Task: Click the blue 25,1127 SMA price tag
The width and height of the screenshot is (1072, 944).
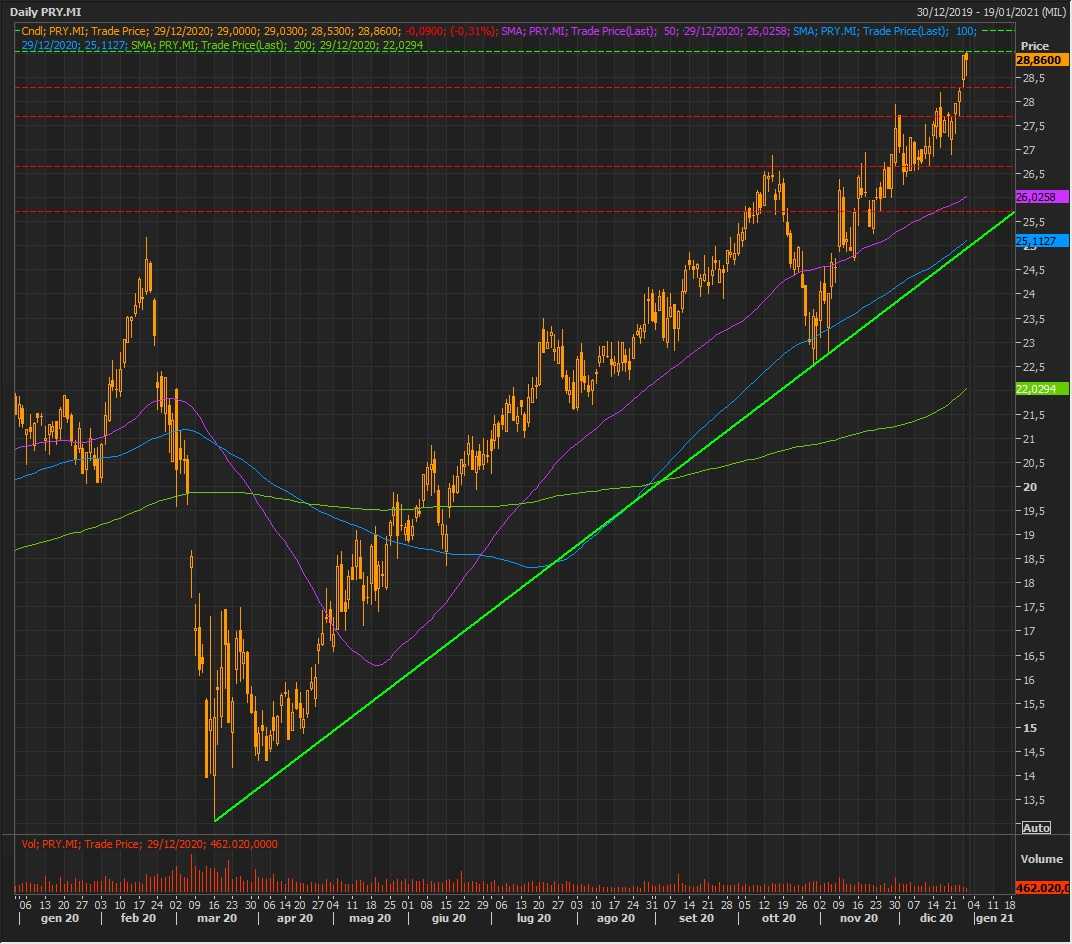Action: click(1041, 241)
